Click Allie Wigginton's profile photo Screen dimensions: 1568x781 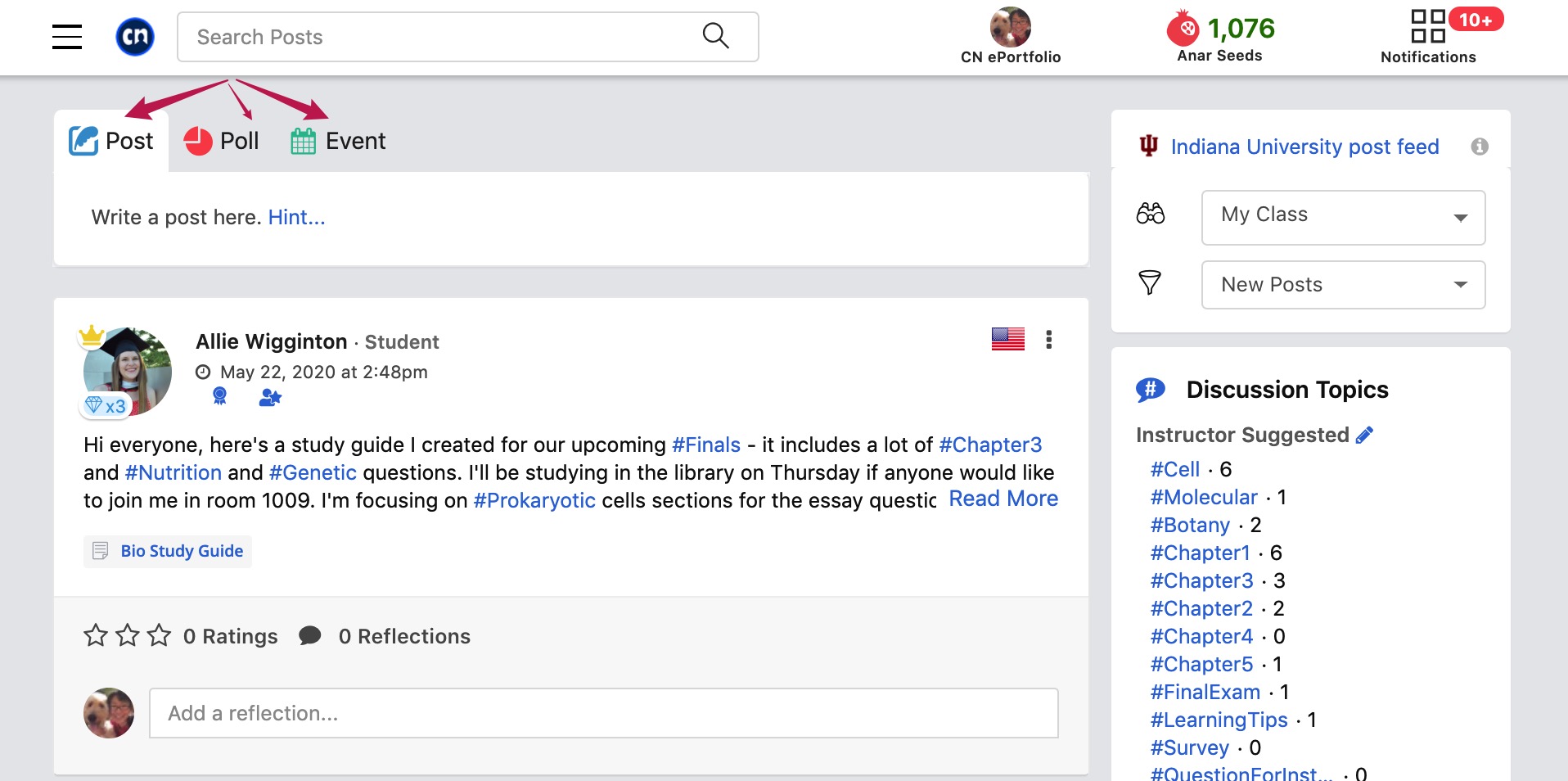coord(128,372)
